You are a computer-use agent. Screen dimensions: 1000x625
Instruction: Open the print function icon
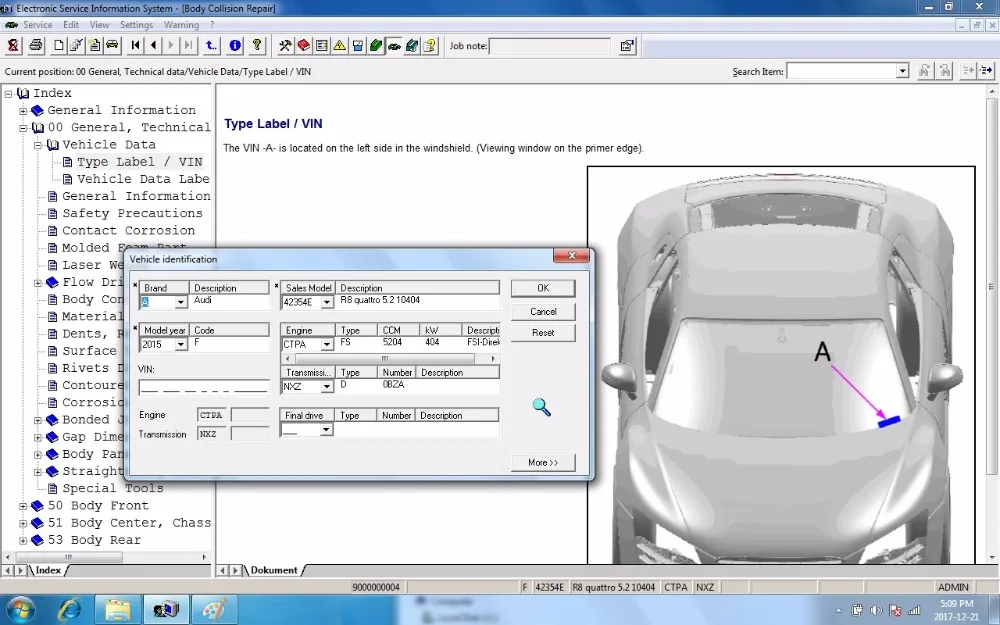tap(35, 45)
